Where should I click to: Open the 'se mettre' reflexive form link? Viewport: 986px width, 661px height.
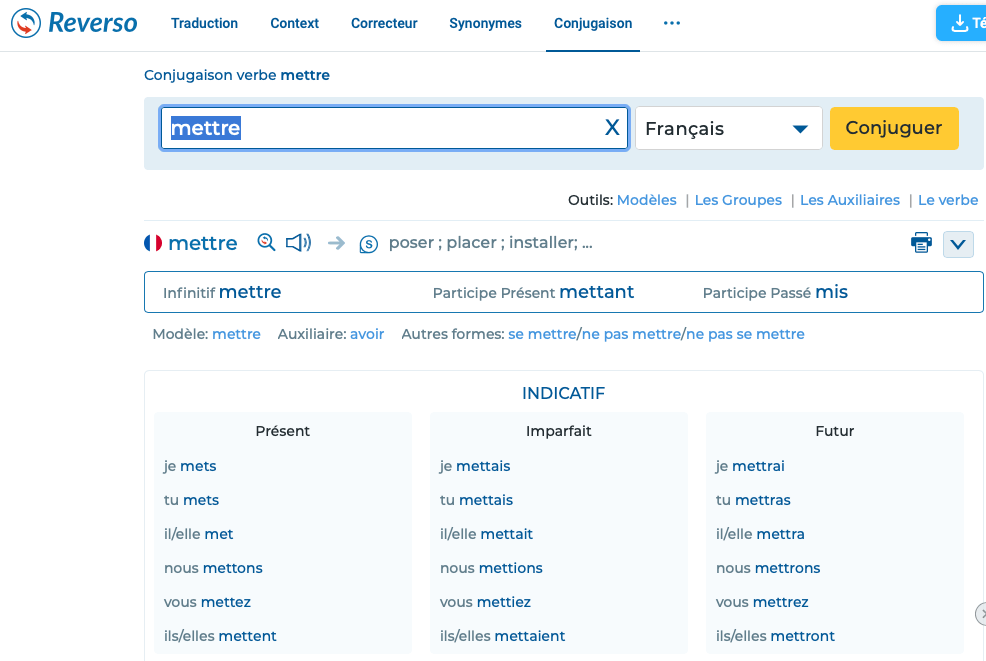tap(542, 334)
